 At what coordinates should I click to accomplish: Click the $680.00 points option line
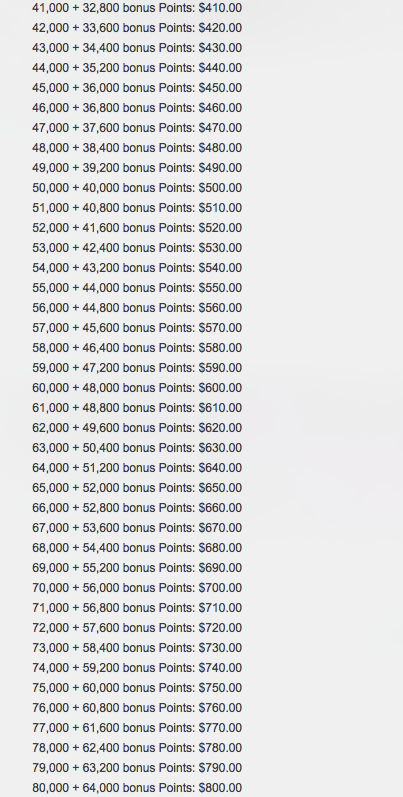(x=137, y=548)
